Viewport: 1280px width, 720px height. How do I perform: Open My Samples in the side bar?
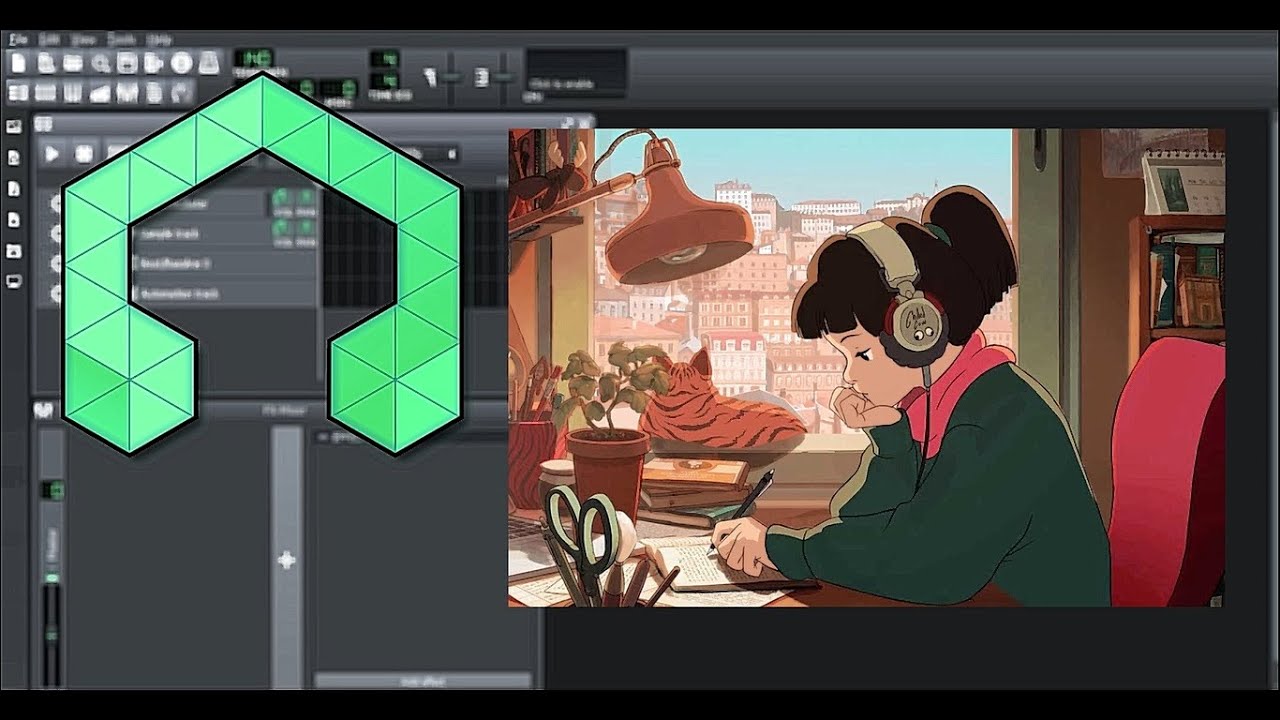14,189
